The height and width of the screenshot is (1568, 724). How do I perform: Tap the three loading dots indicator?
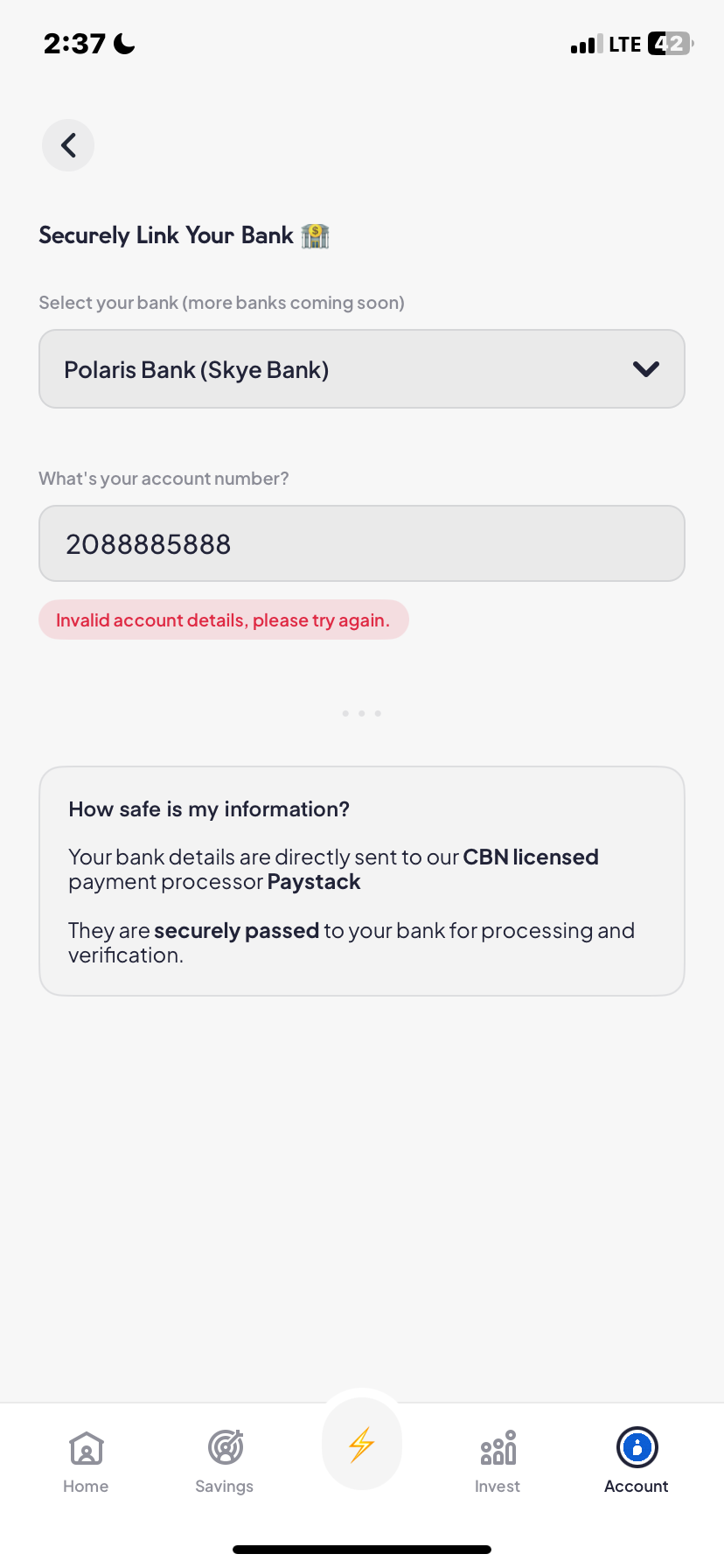tap(361, 714)
